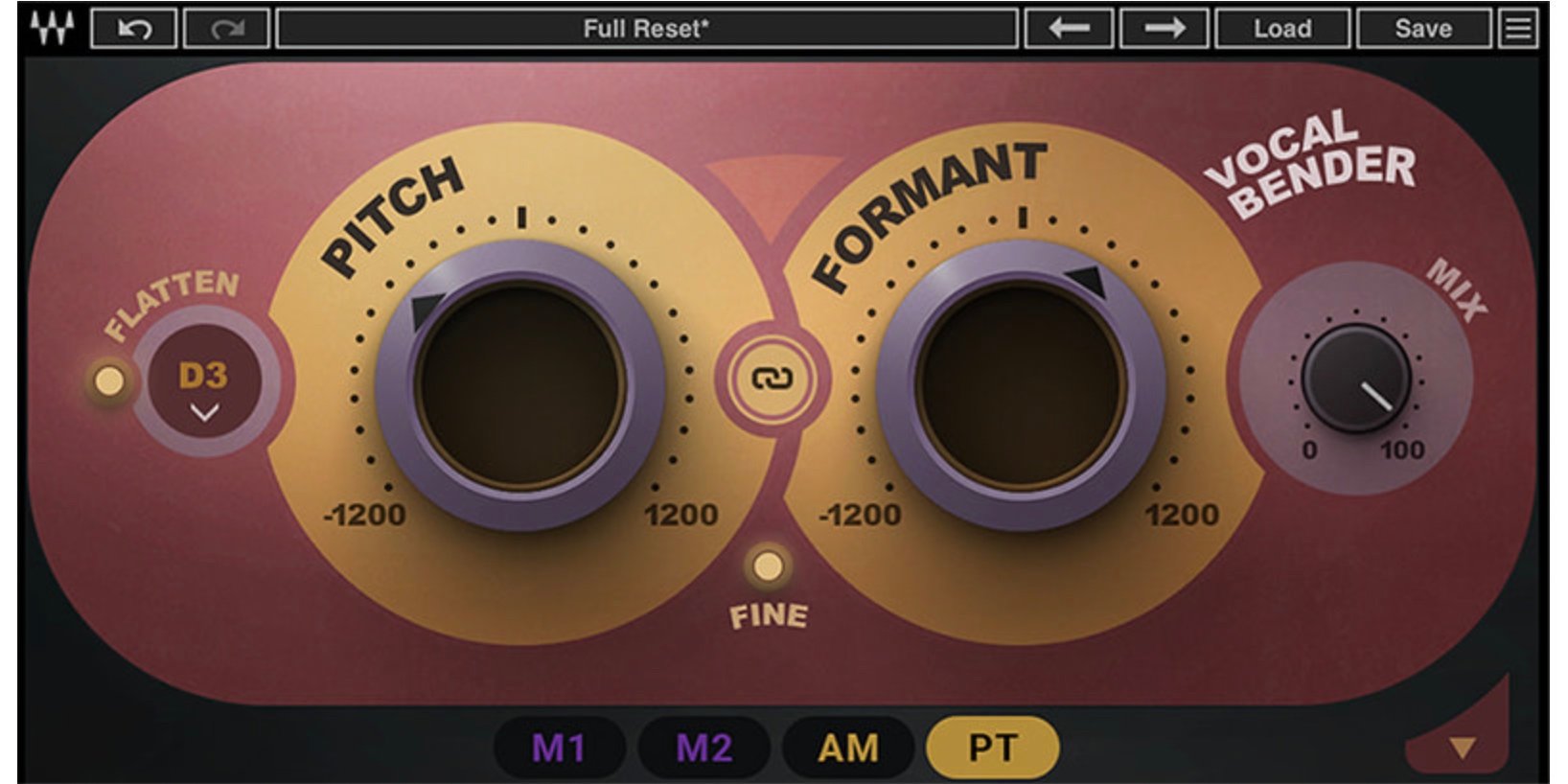This screenshot has width=1568, height=784.
Task: Toggle the Flatten enable light
Action: pos(109,380)
